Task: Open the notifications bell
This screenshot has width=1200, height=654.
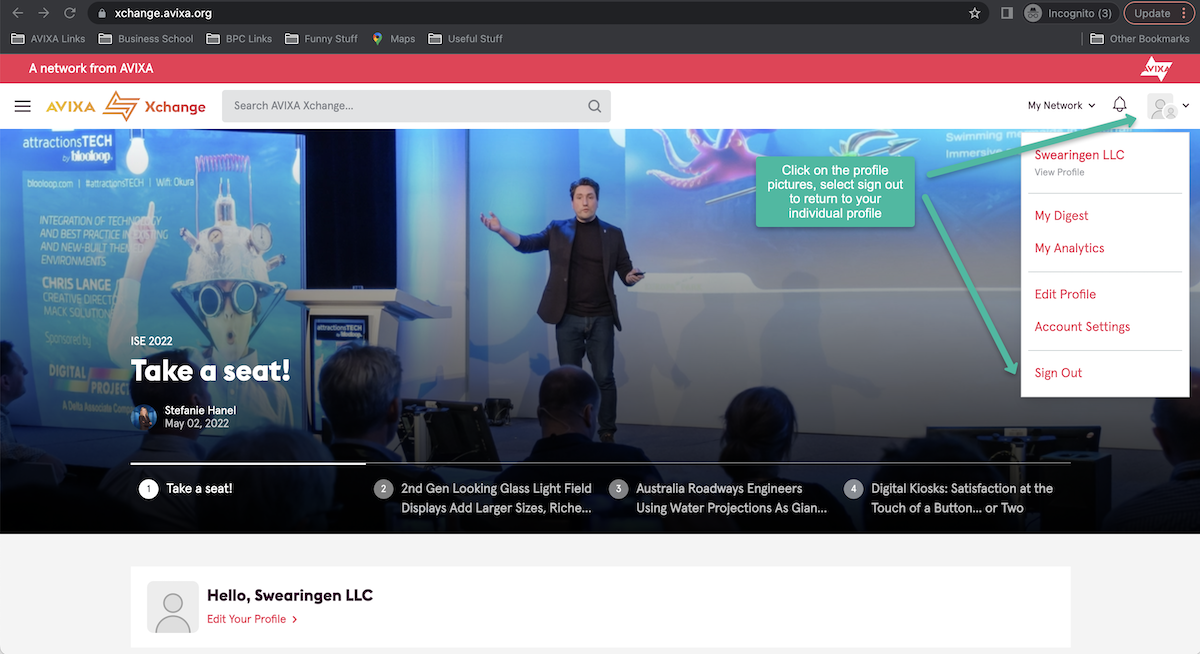Action: pos(1120,105)
